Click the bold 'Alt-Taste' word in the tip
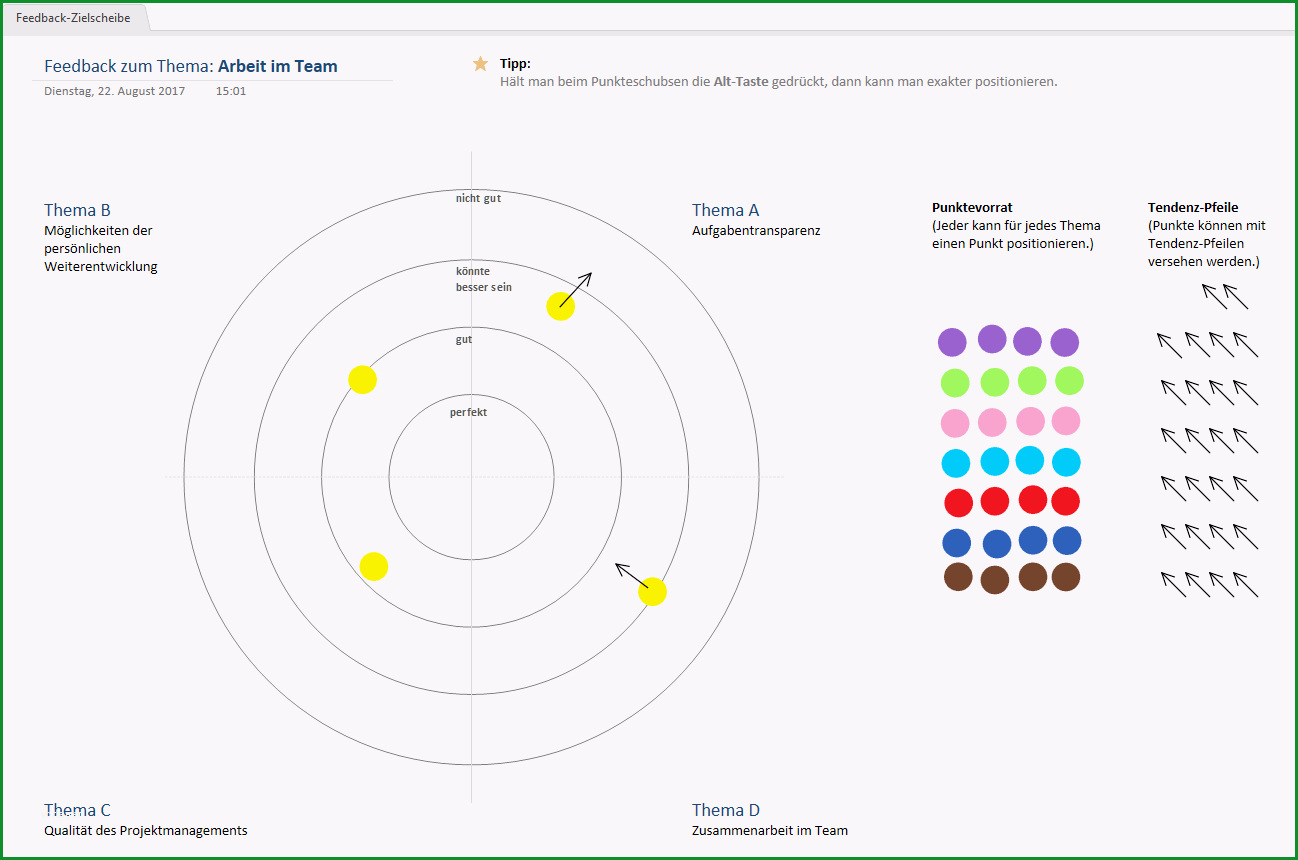The image size is (1298, 860). [x=741, y=81]
